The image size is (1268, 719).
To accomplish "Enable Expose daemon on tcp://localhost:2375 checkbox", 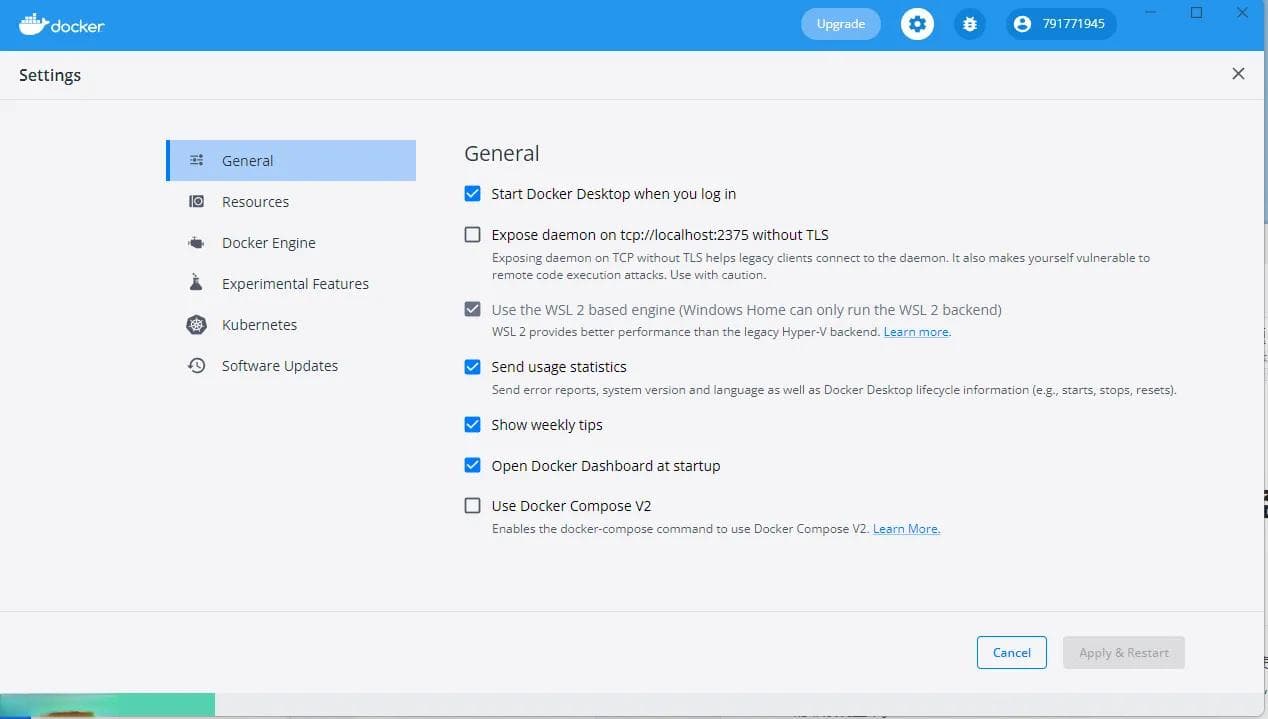I will [472, 234].
